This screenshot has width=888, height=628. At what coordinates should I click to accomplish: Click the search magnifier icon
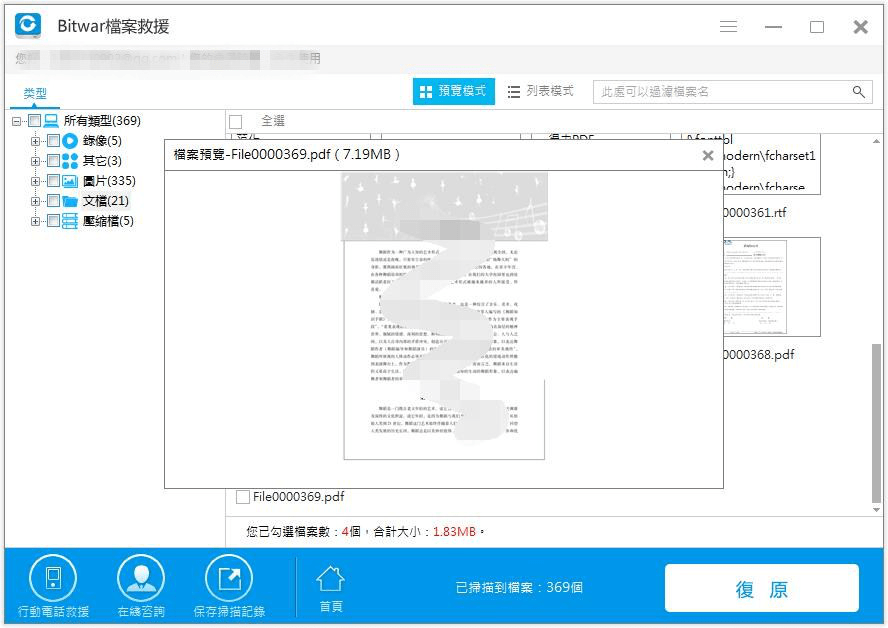click(x=859, y=92)
